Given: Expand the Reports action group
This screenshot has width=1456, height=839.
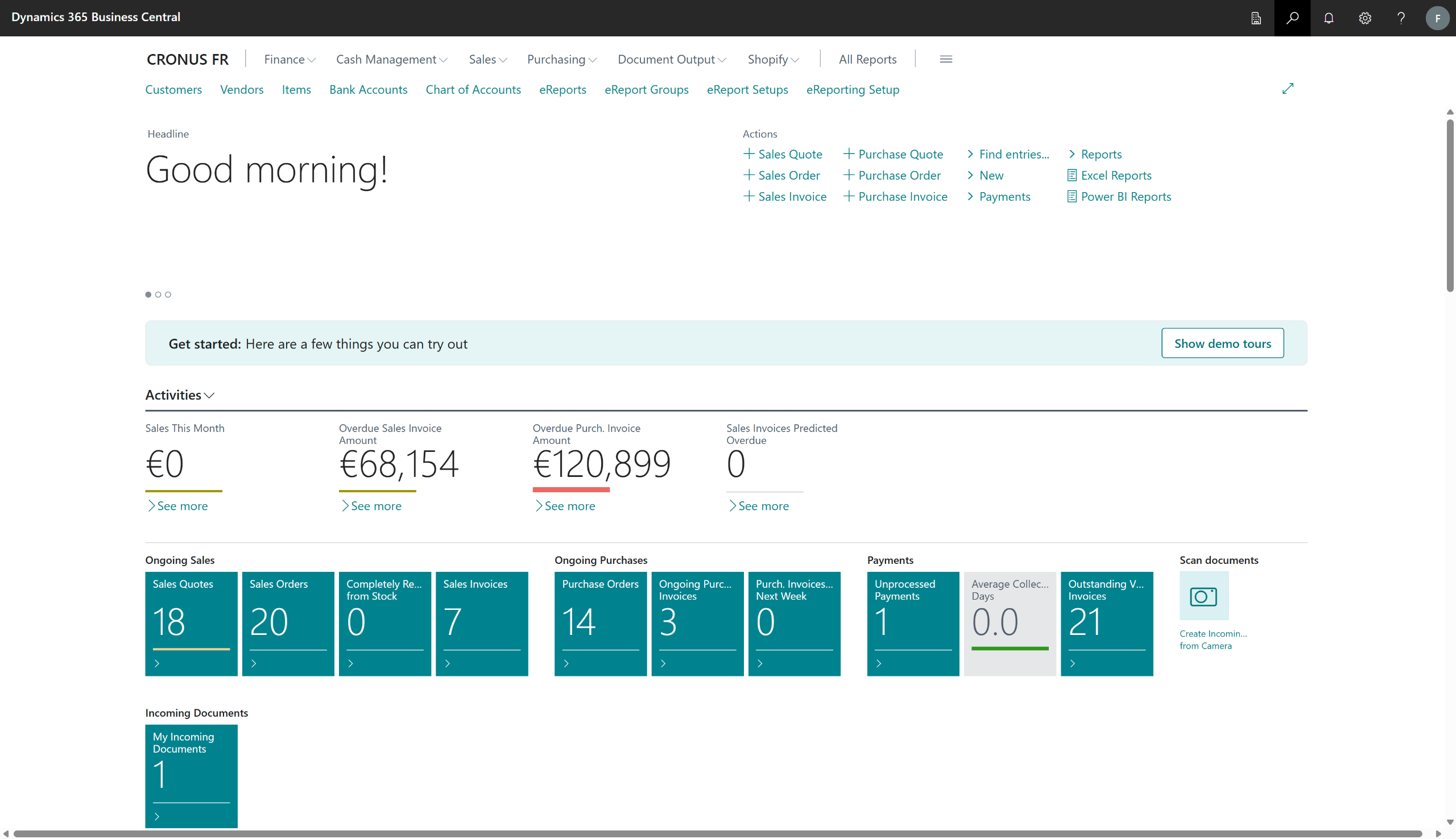Looking at the screenshot, I should (x=1095, y=154).
